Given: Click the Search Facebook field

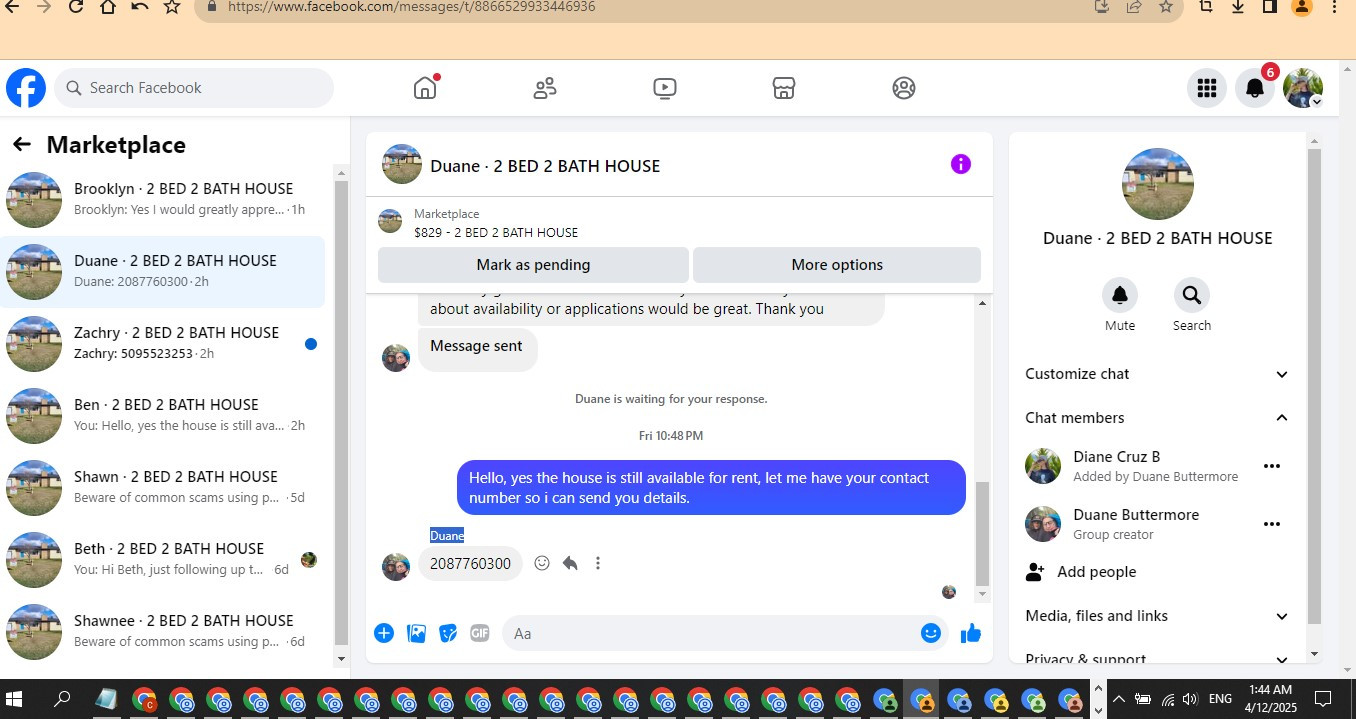Looking at the screenshot, I should (194, 88).
